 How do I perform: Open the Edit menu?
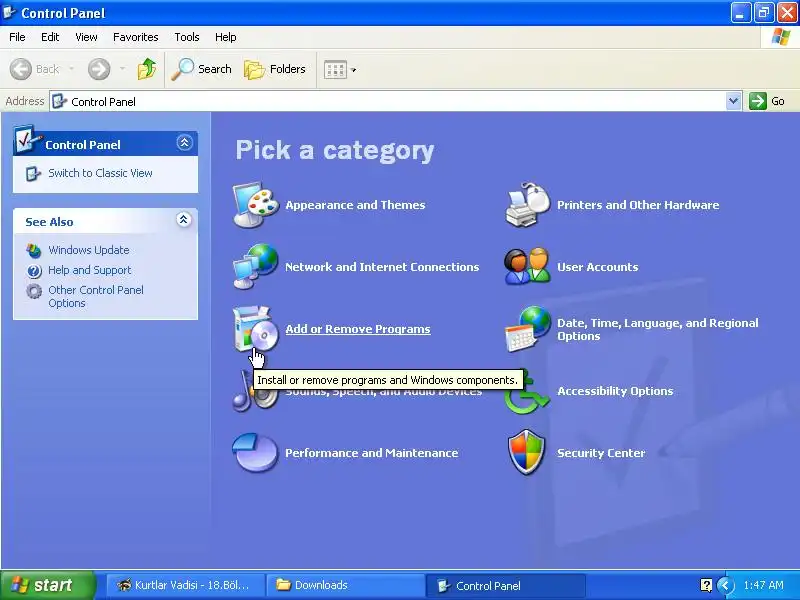coord(50,37)
